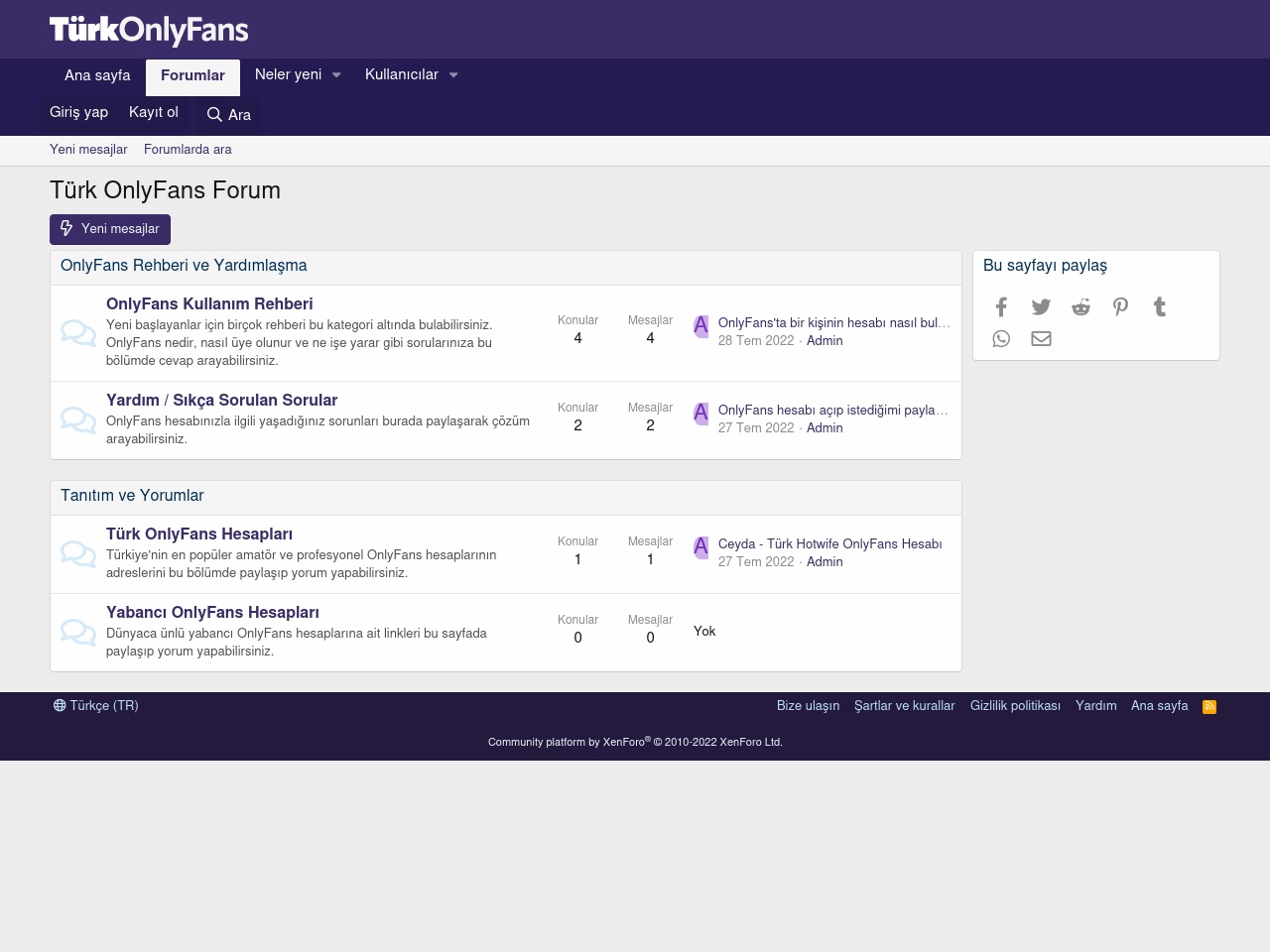Expand the Kullanıcılar dropdown arrow
The height and width of the screenshot is (952, 1270).
coord(453,75)
